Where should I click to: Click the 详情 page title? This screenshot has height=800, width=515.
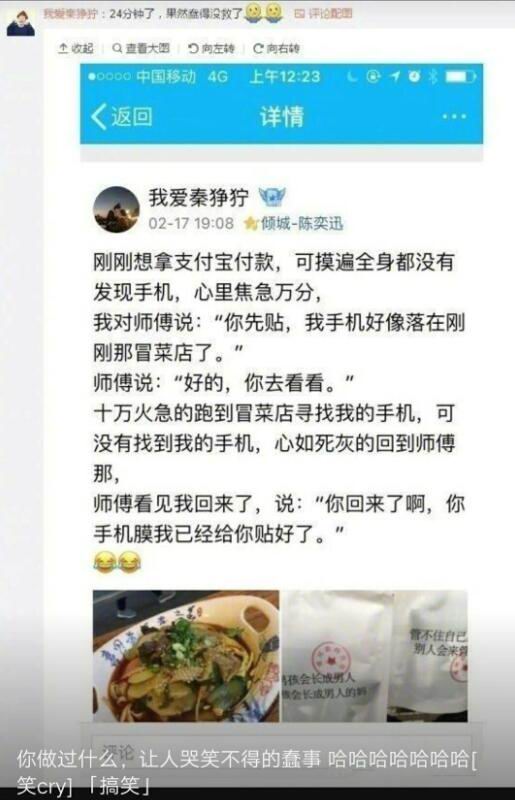tap(282, 116)
